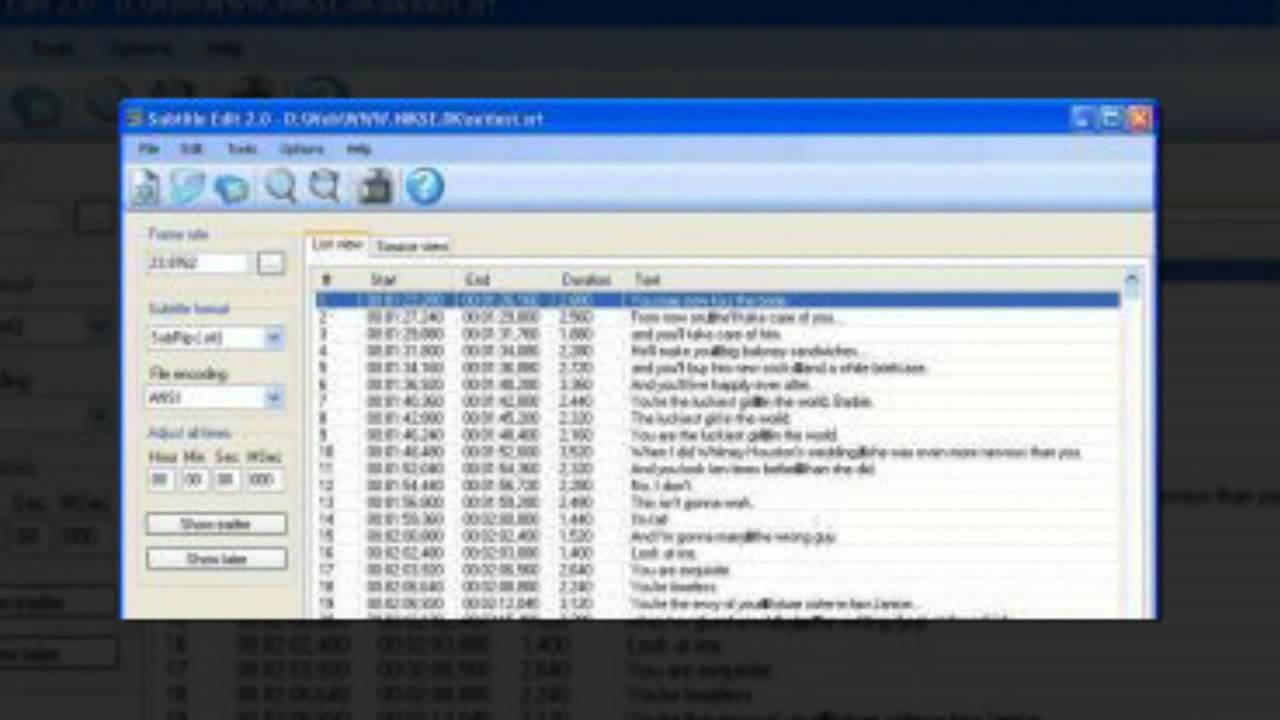Click the Show later button
The width and height of the screenshot is (1280, 720).
click(216, 559)
